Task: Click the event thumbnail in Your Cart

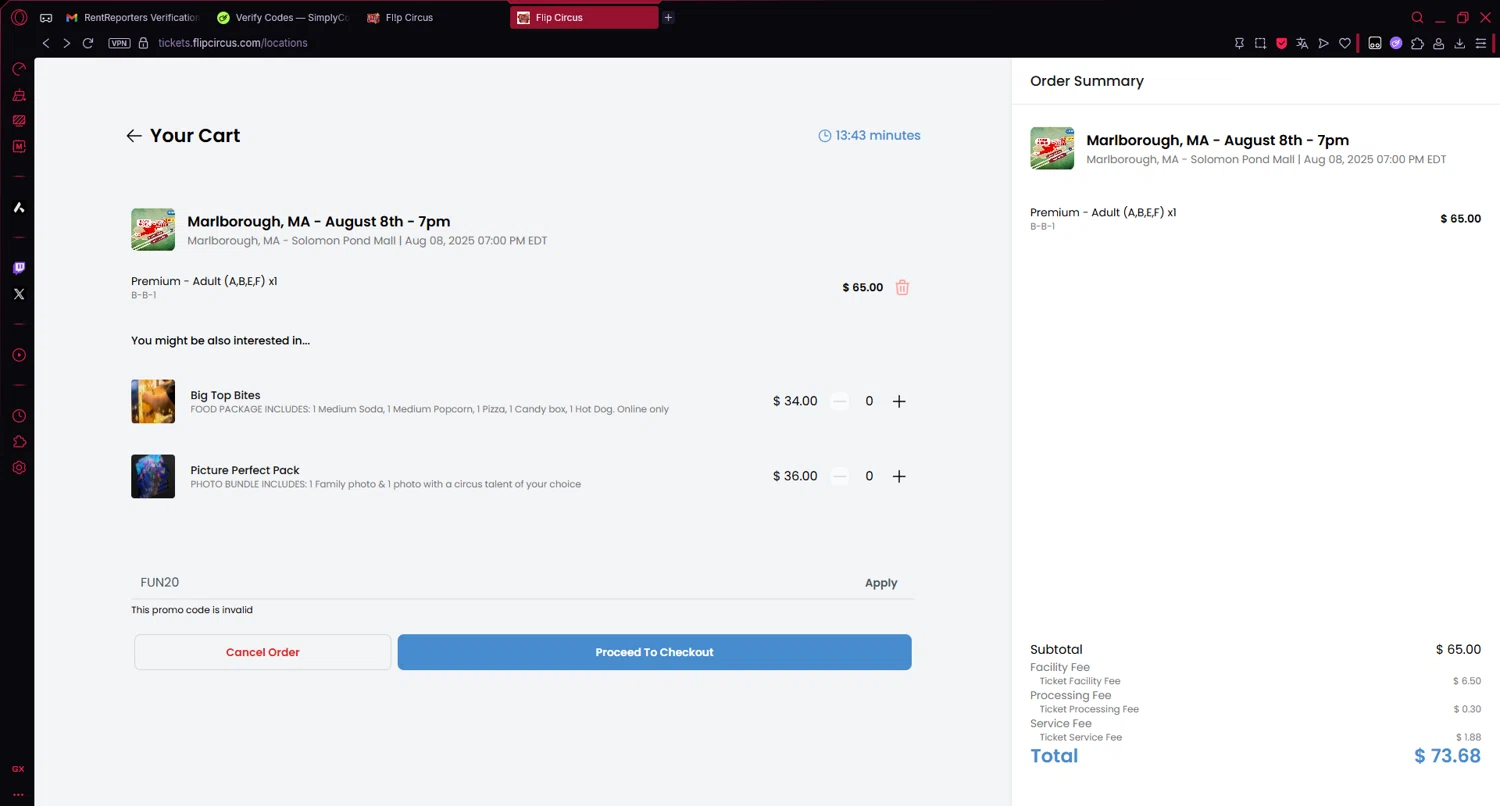Action: (x=153, y=229)
